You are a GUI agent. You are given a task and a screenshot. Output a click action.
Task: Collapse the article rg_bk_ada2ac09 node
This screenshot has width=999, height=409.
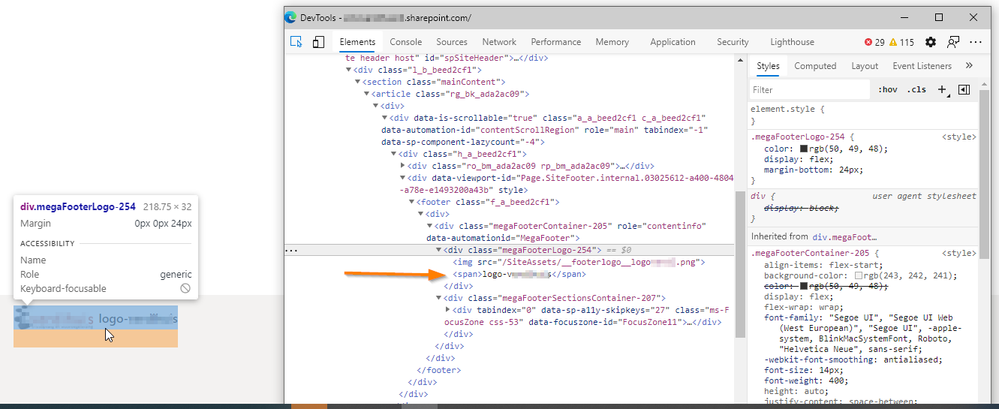(x=366, y=94)
